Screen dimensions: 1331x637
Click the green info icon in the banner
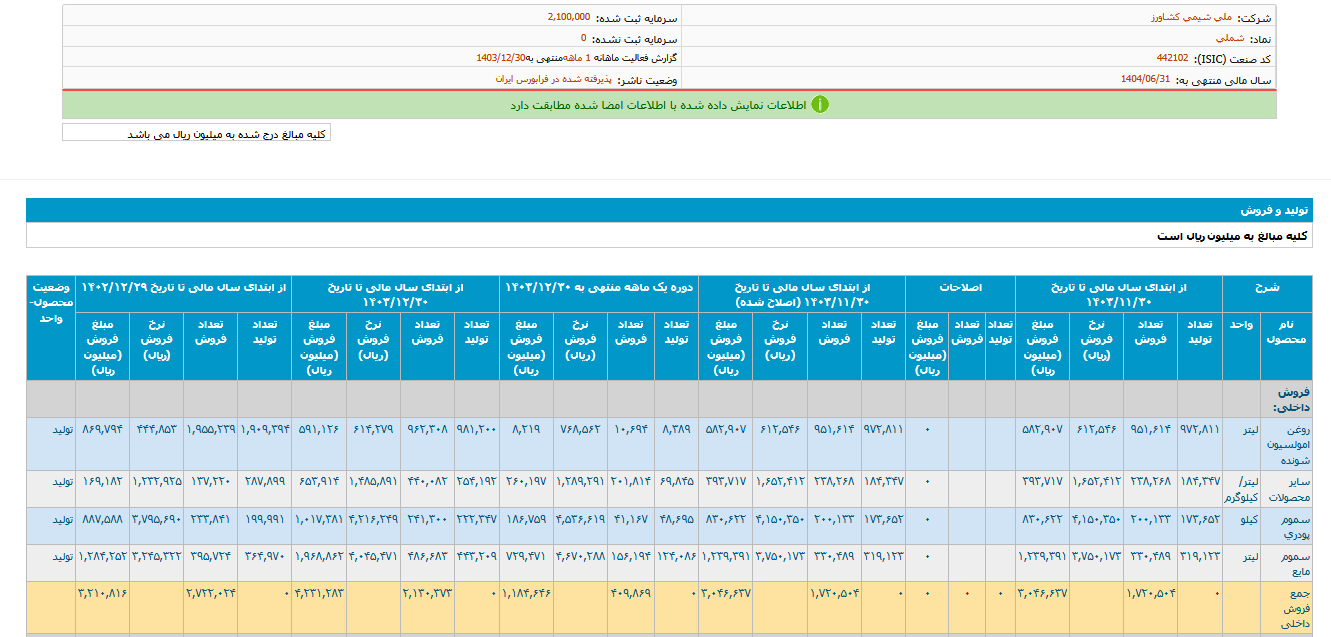click(x=819, y=105)
